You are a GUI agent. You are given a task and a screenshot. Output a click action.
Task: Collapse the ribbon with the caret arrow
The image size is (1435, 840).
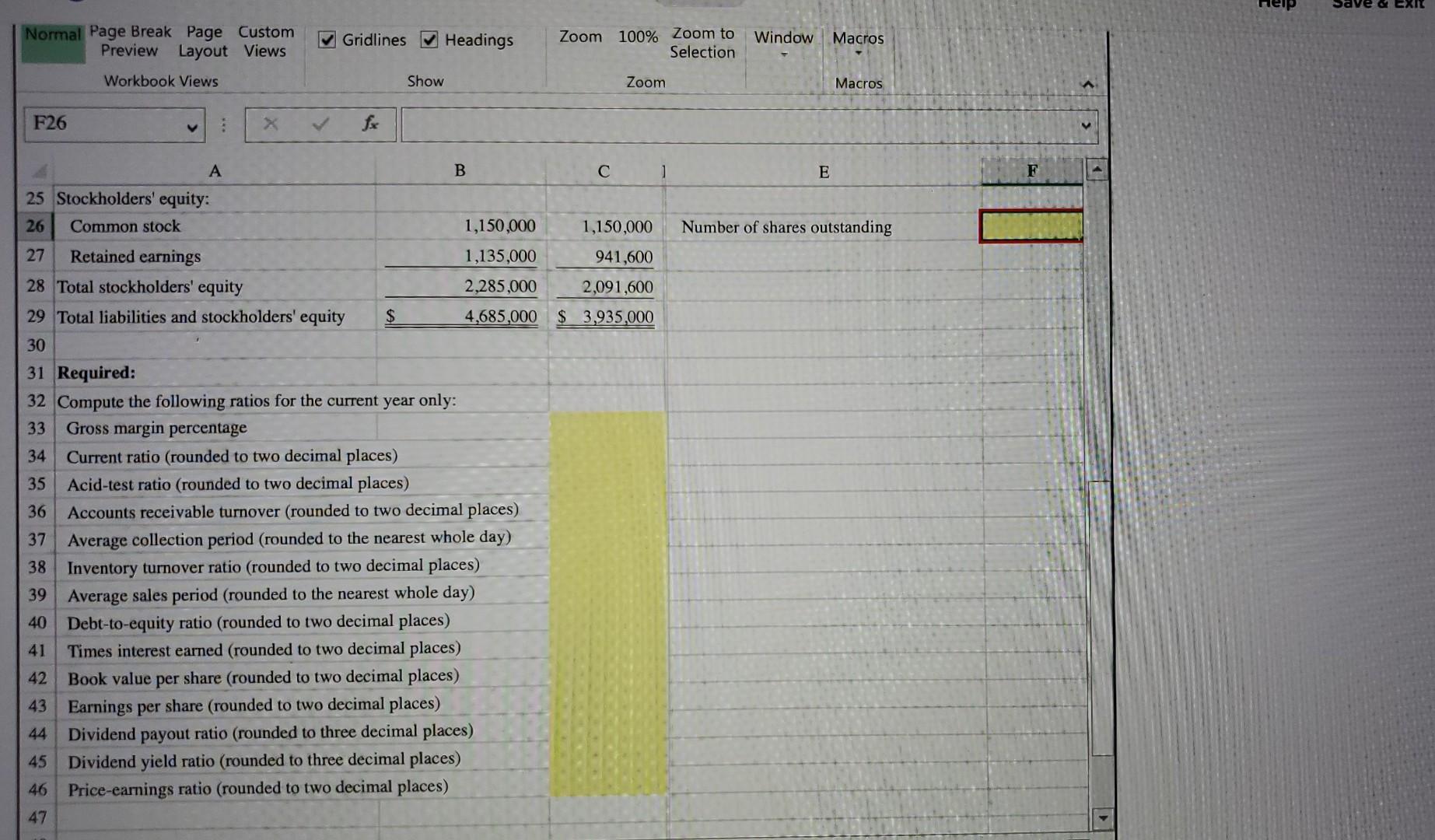[x=1088, y=84]
